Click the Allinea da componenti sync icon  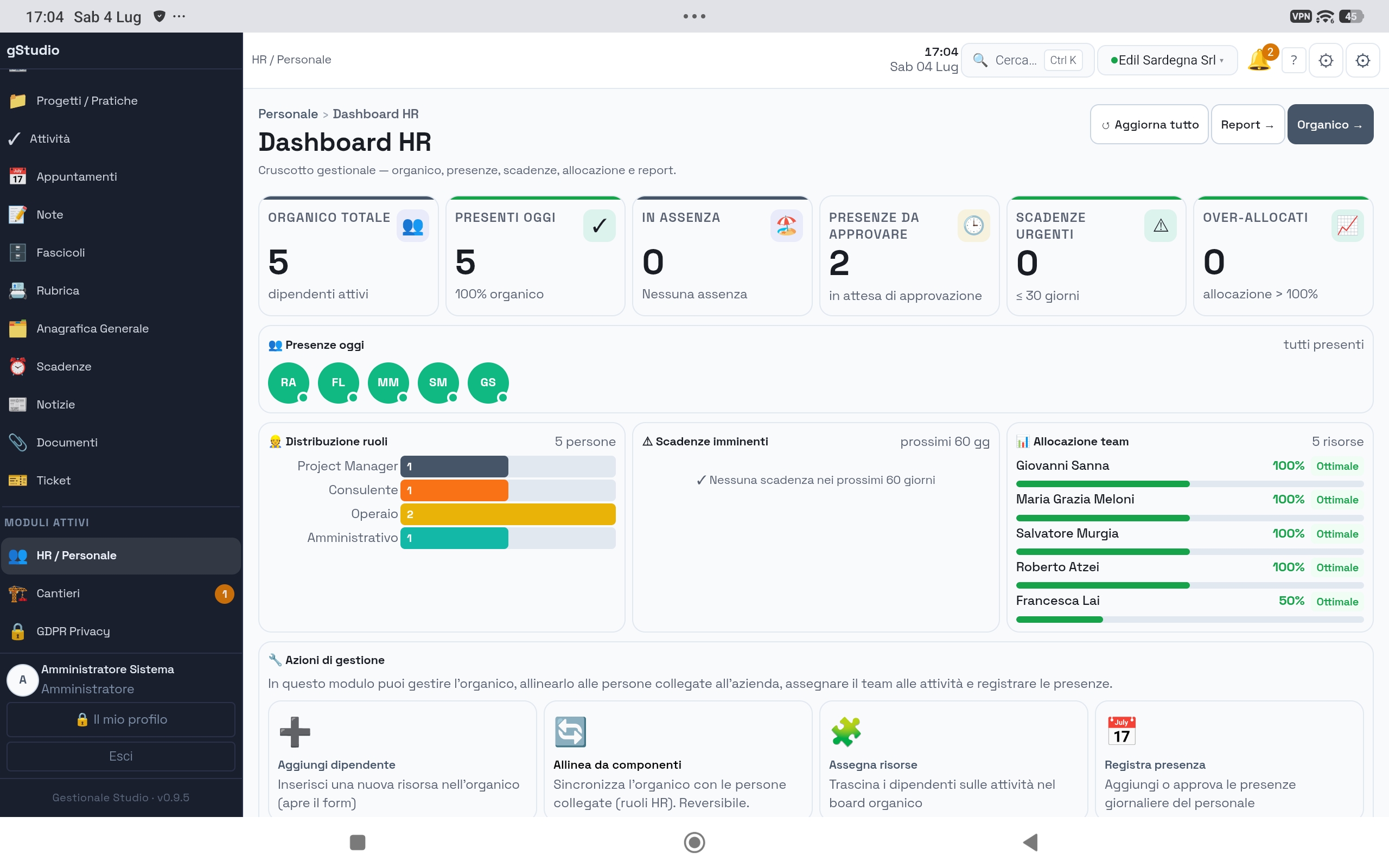[570, 731]
